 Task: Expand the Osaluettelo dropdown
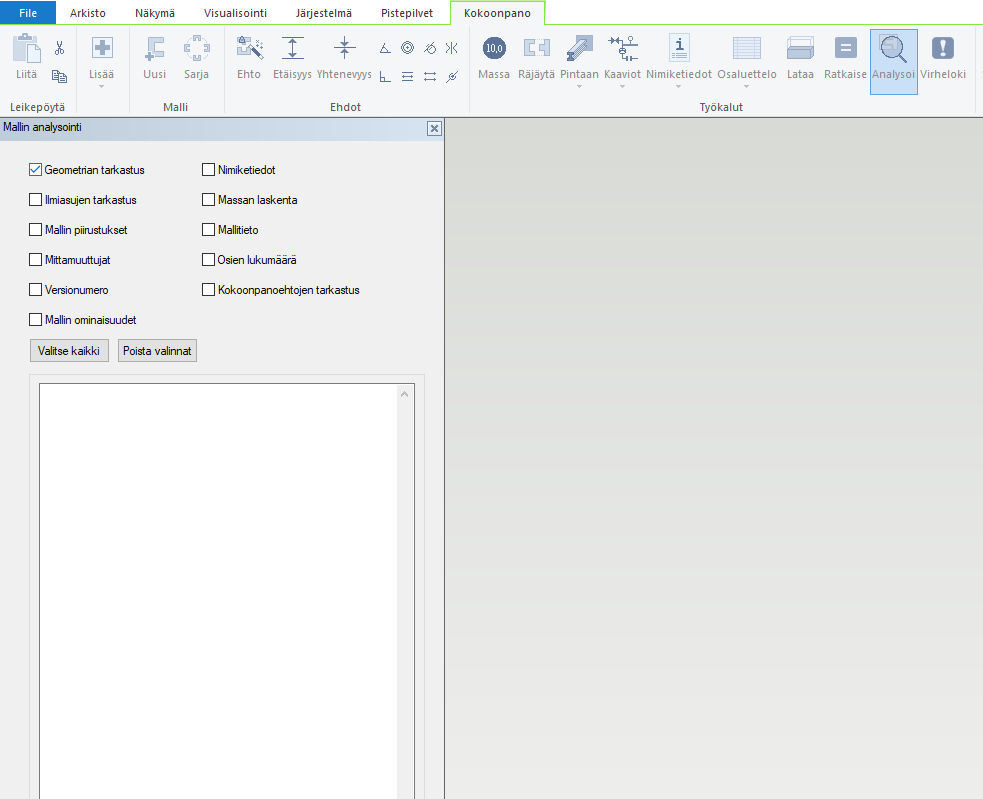[746, 86]
